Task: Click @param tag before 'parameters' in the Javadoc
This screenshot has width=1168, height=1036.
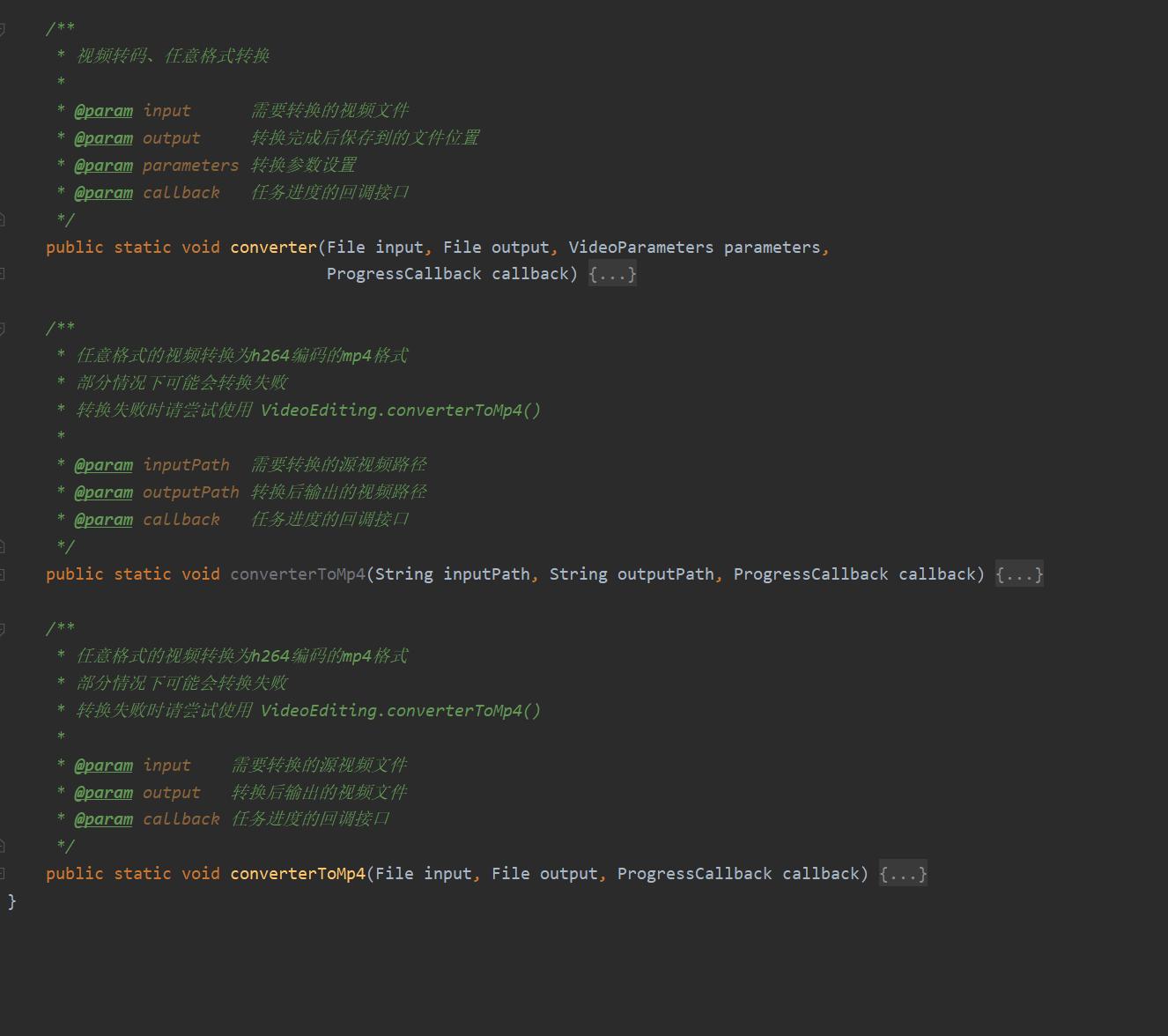Action: [104, 166]
